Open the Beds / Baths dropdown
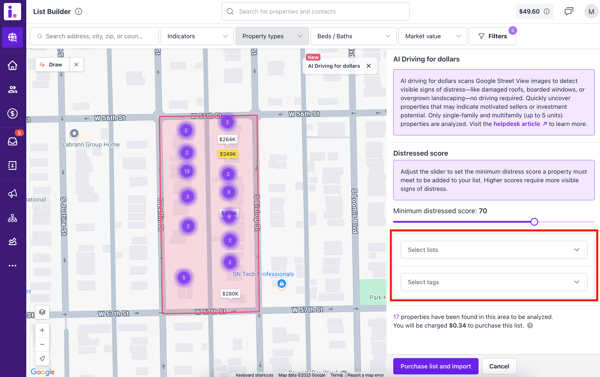 tap(354, 36)
